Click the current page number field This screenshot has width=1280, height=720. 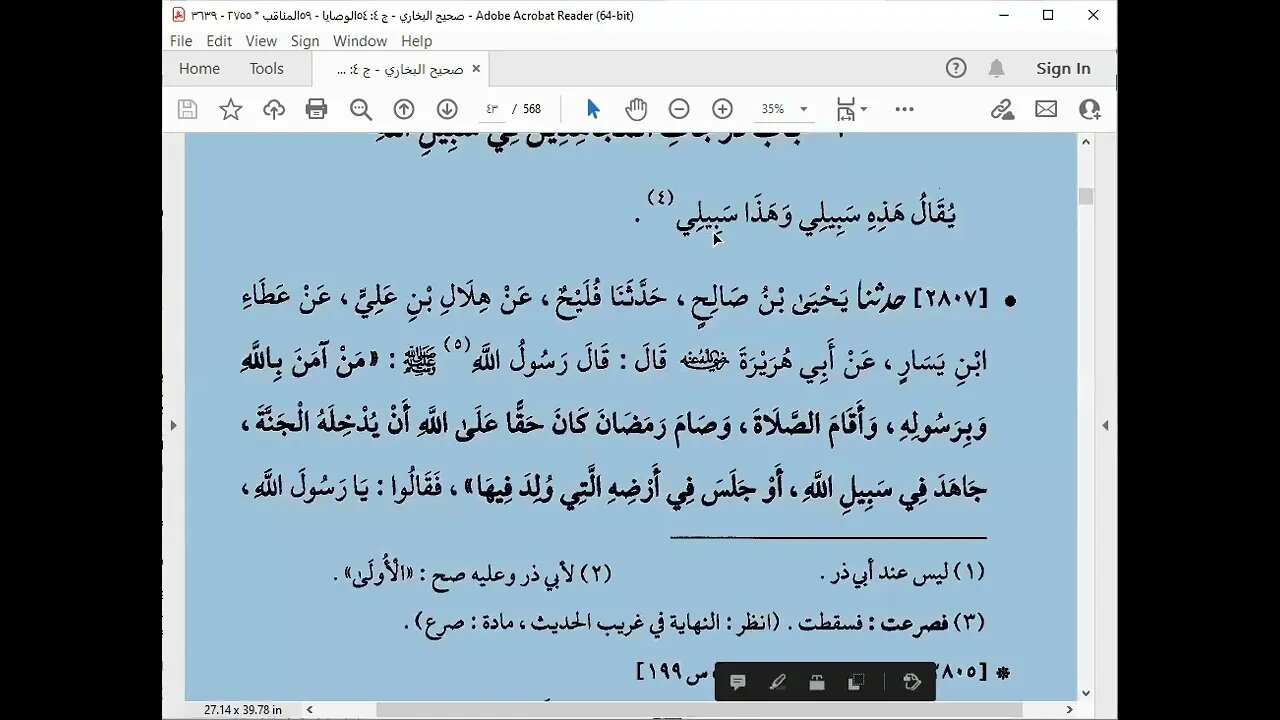coord(492,109)
